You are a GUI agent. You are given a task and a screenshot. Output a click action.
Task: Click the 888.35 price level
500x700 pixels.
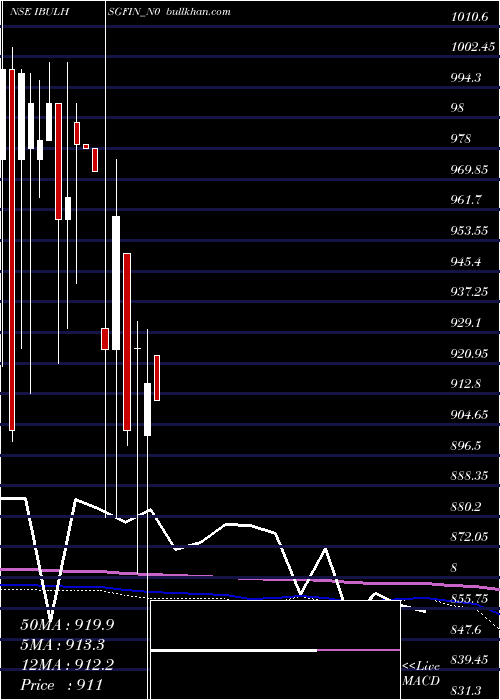469,476
